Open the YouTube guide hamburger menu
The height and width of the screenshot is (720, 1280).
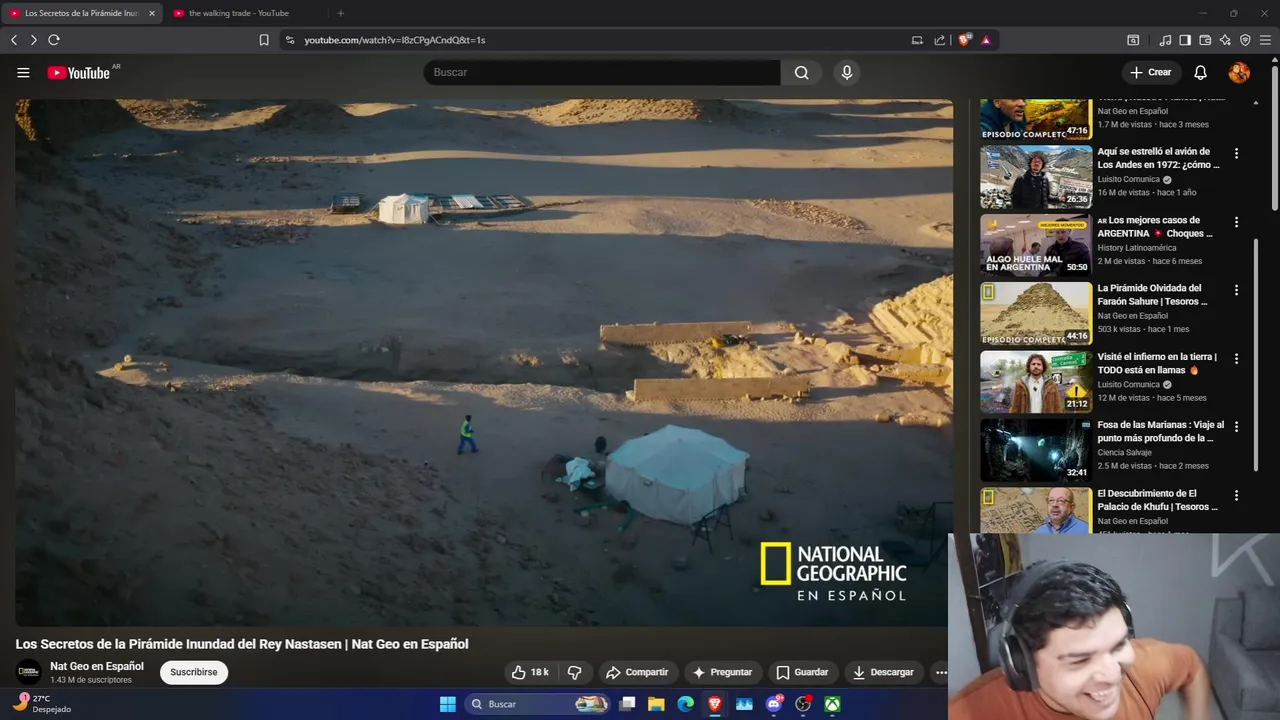click(x=23, y=72)
